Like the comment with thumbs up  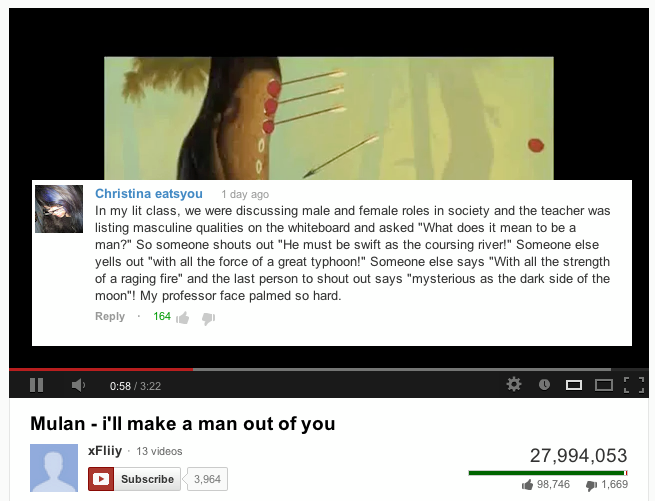coord(183,318)
